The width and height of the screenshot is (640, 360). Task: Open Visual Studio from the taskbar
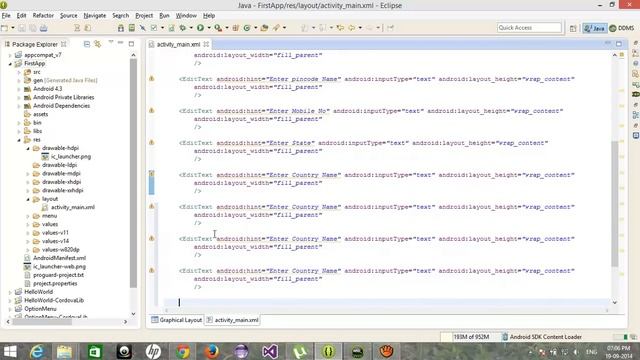[270, 351]
